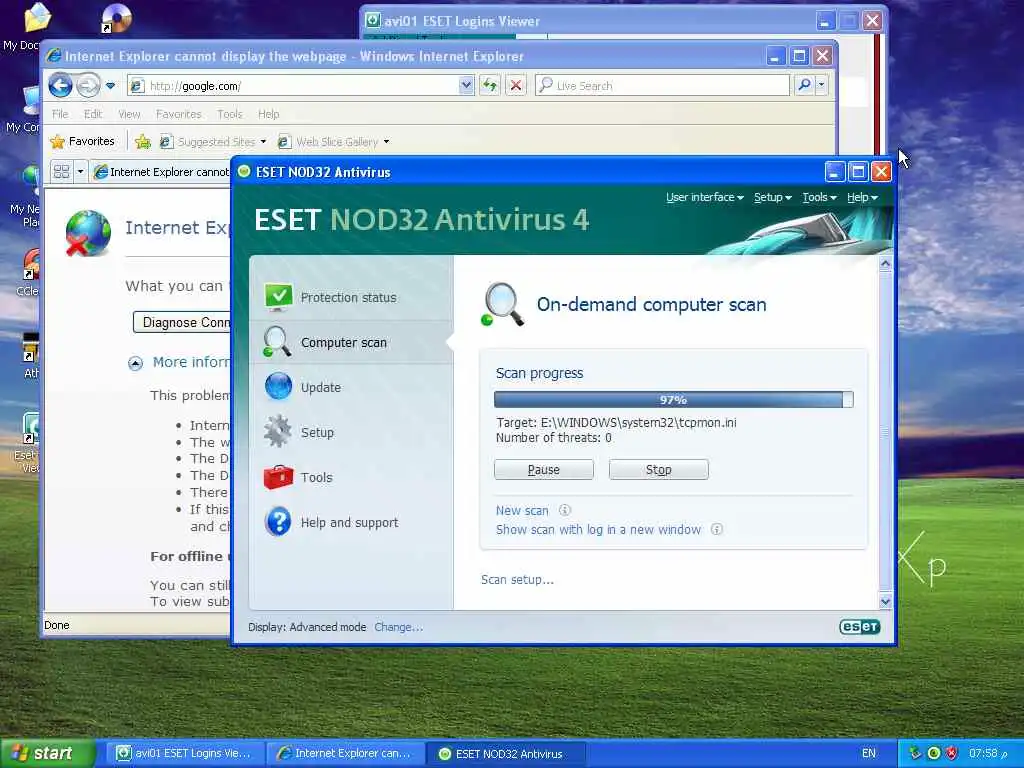Click info icon next to New scan

click(565, 510)
